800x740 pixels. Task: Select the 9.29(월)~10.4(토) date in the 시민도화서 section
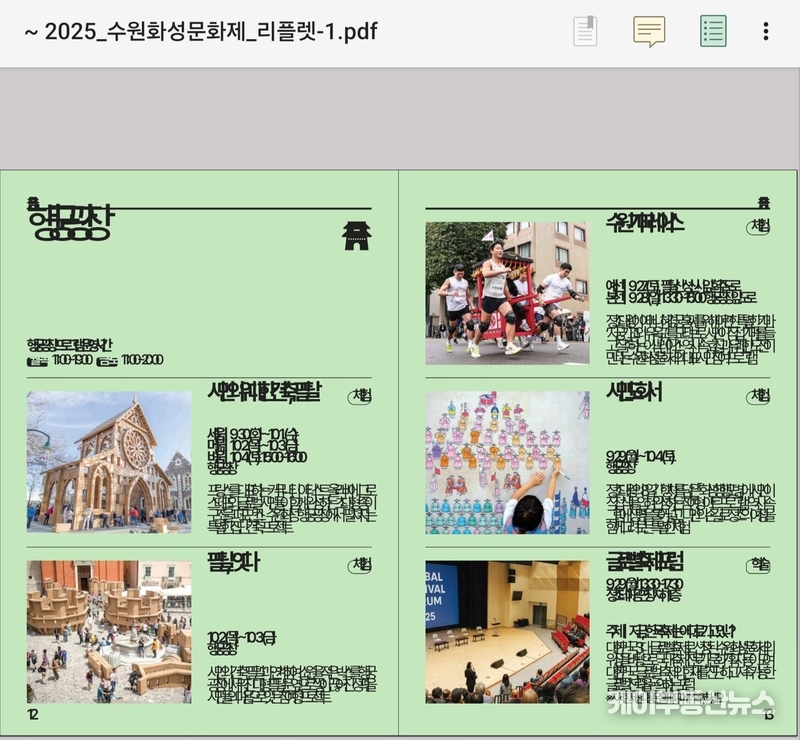click(x=641, y=456)
